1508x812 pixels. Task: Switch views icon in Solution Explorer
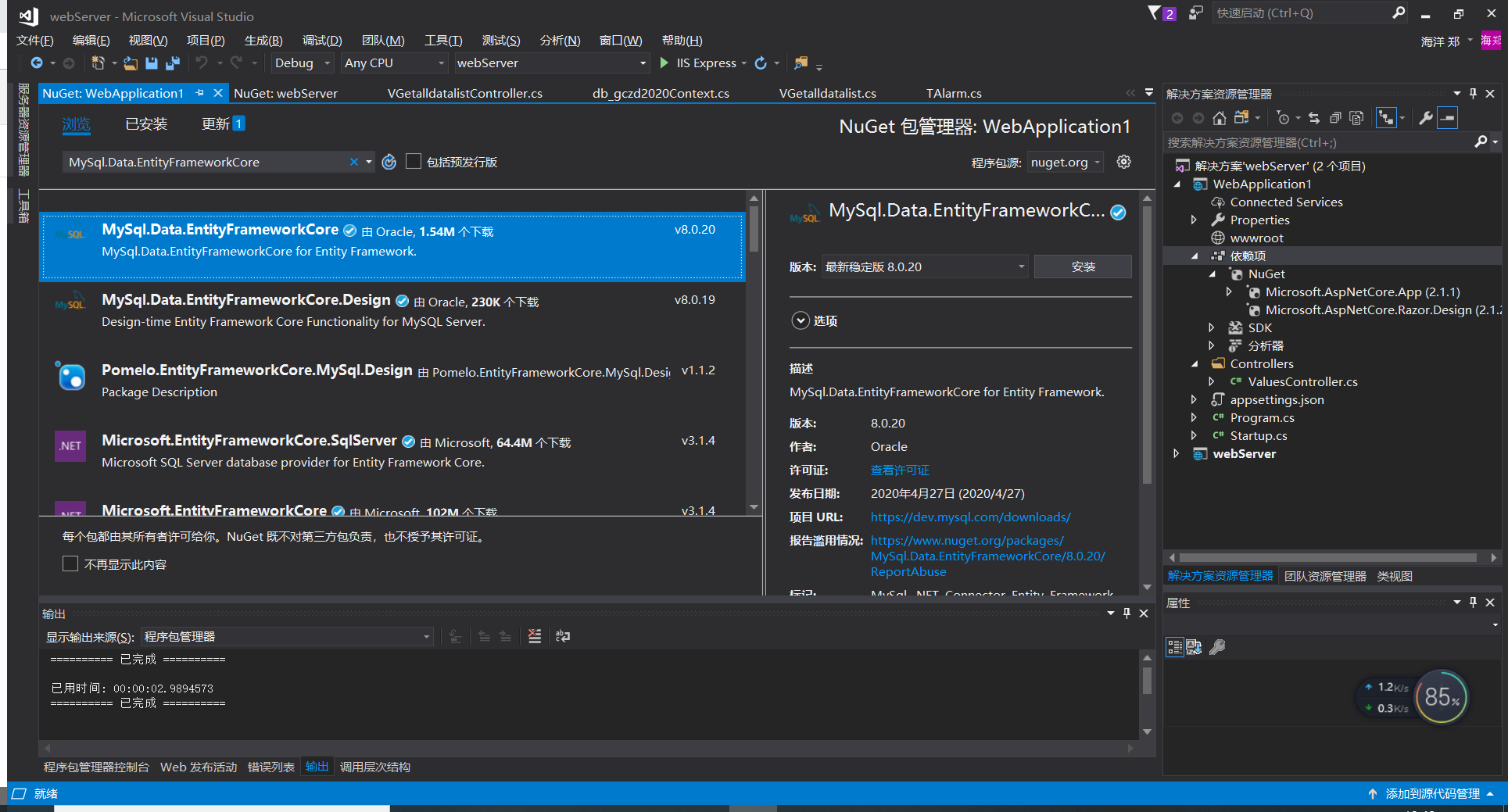1241,118
